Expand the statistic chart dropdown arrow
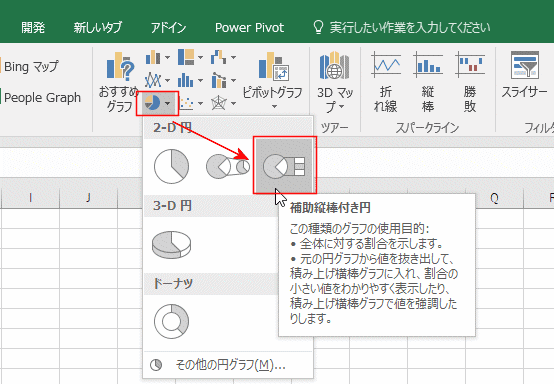Screen dimensions: 554x384 (x=200, y=81)
